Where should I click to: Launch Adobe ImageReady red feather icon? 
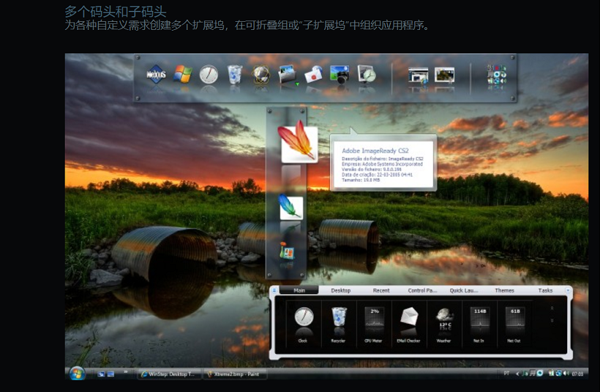pos(298,142)
